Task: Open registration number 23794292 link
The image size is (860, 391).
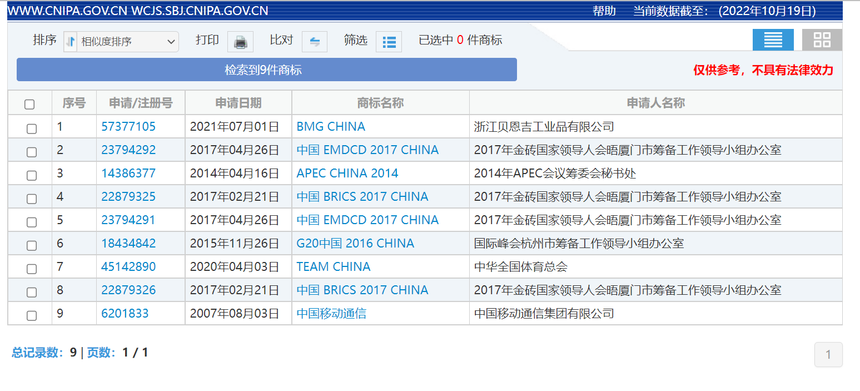Action: [128, 150]
